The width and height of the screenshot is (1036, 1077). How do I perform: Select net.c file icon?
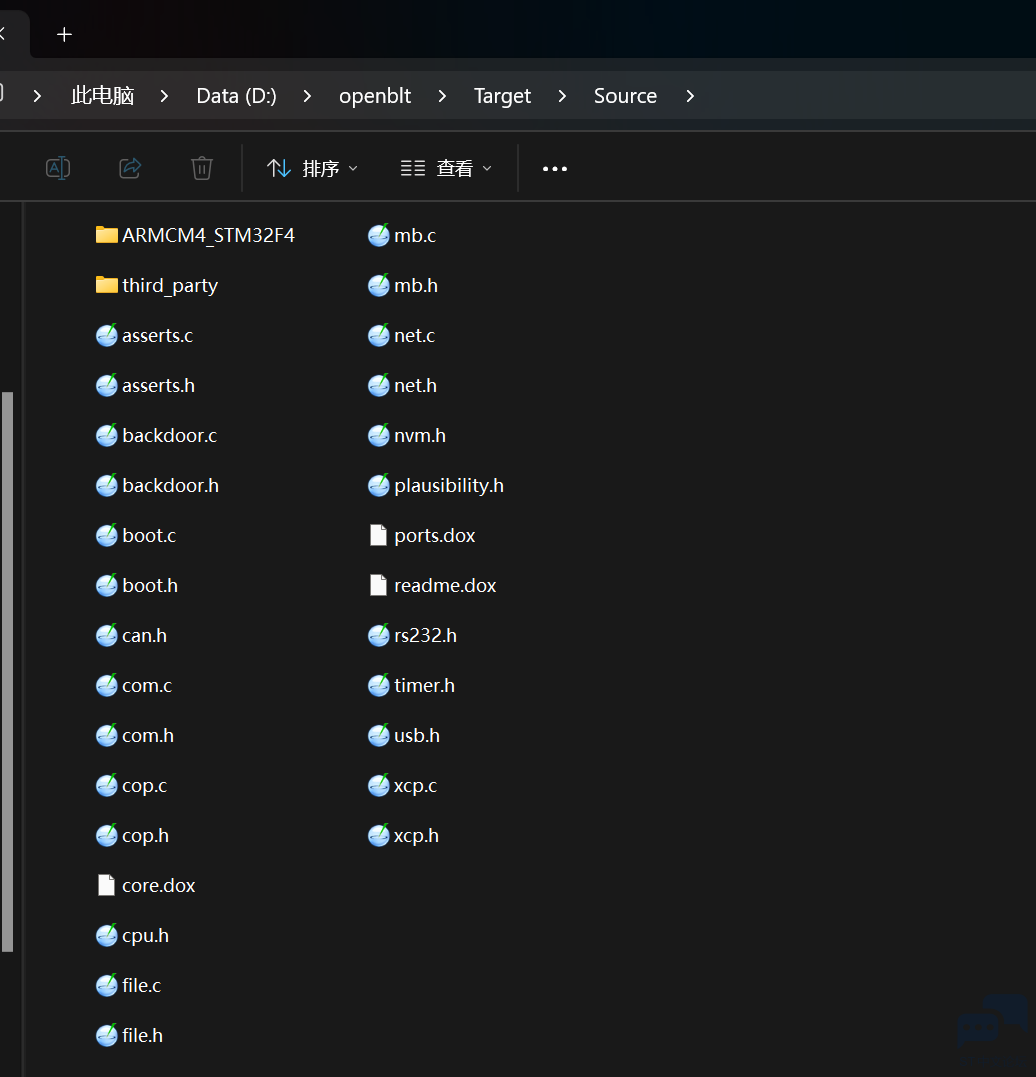point(379,335)
